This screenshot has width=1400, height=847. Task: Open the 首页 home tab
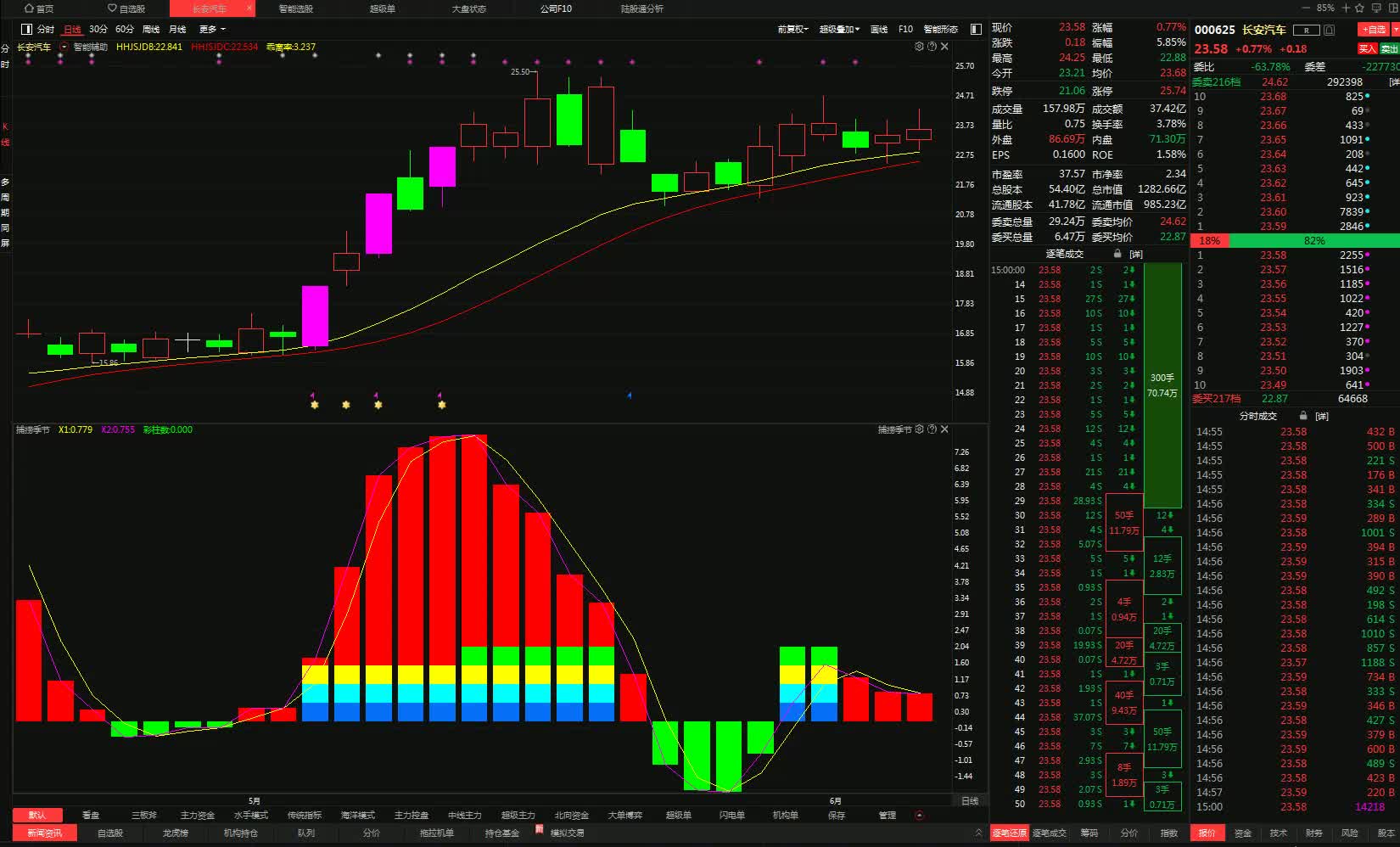[x=39, y=8]
